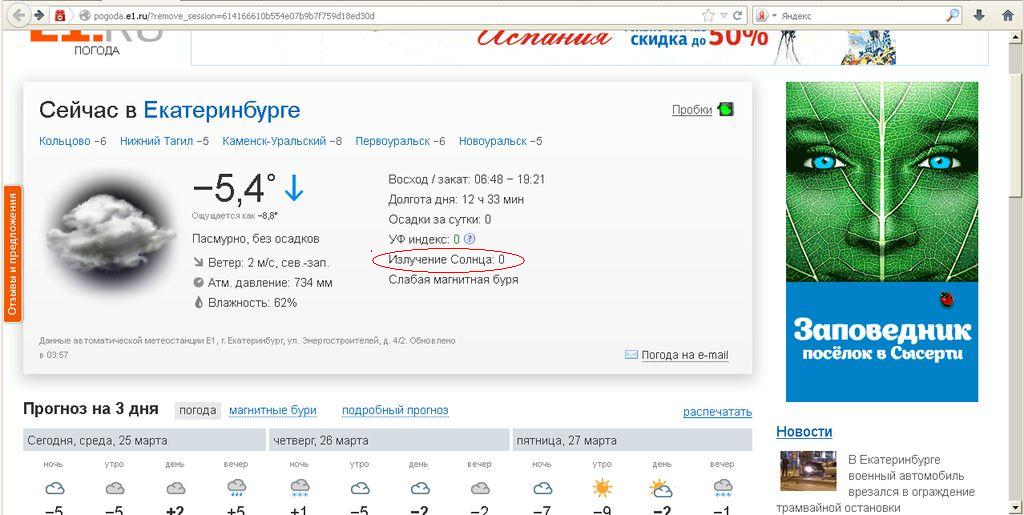Click the magnifier icon in Яндекс search box
This screenshot has width=1024, height=515.
[952, 15]
